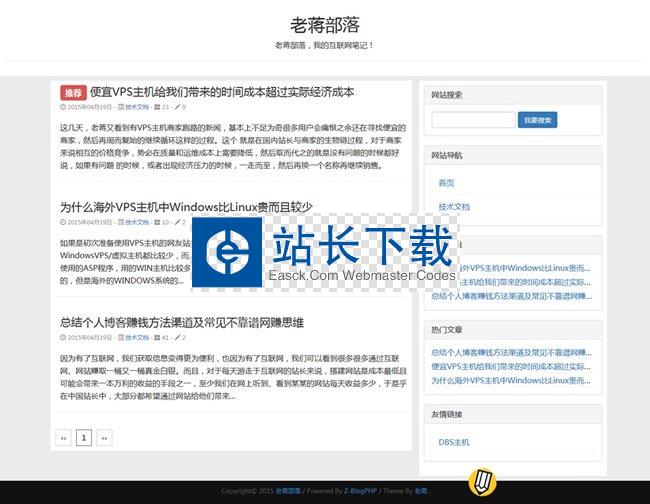Open article 总结个人博客赚钱方法渠道及常见不靠谱网赚思维
The width and height of the screenshot is (650, 504).
click(182, 322)
